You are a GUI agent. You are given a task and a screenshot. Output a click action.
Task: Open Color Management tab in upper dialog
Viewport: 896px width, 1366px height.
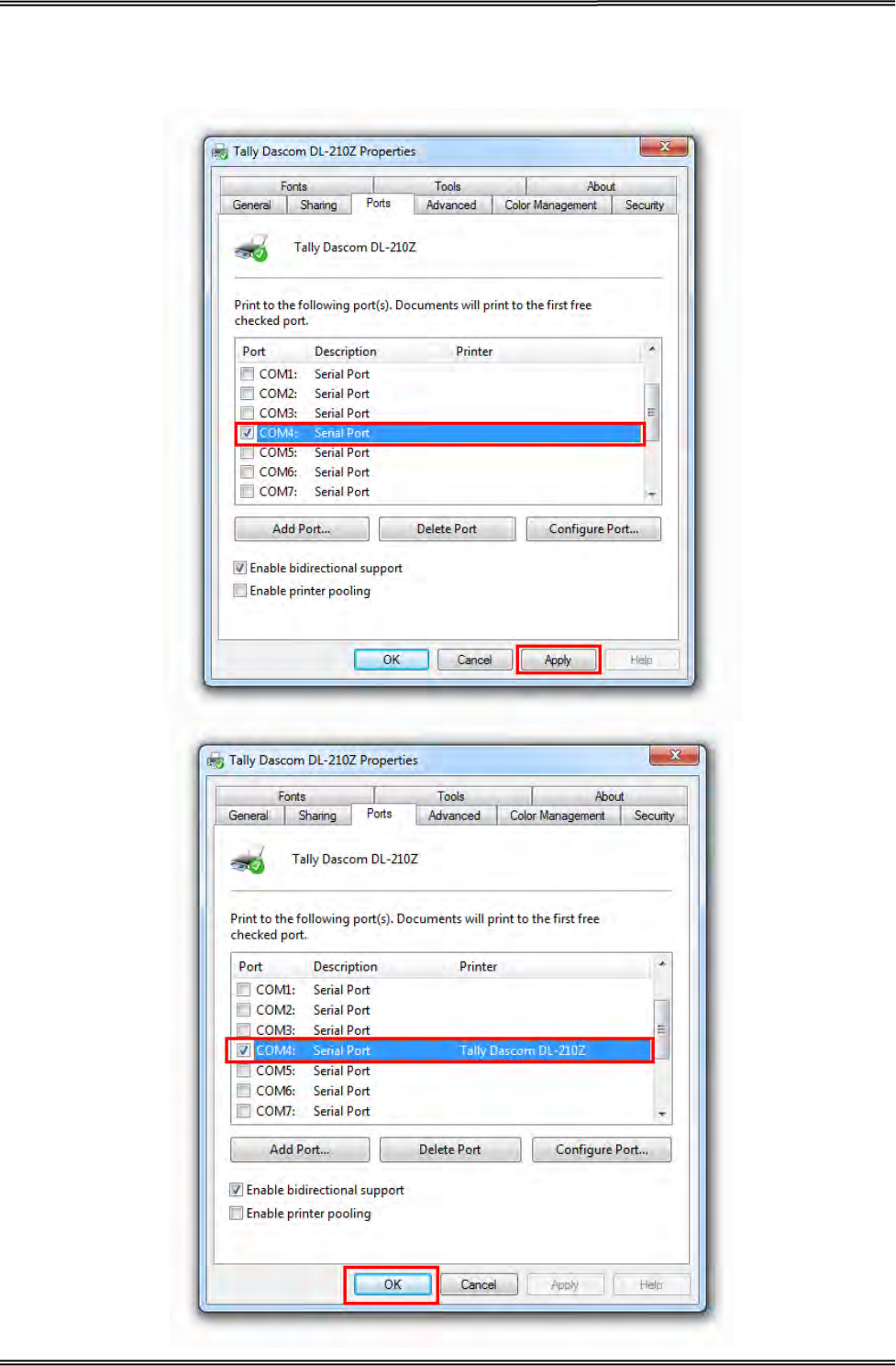[x=551, y=205]
